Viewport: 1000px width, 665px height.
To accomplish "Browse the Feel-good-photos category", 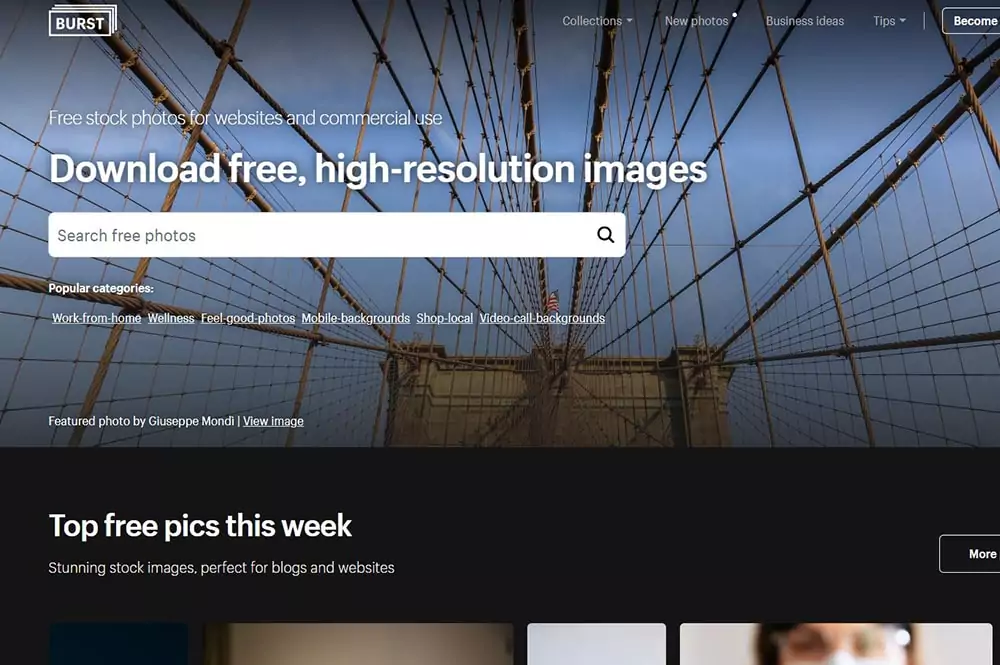I will point(248,318).
